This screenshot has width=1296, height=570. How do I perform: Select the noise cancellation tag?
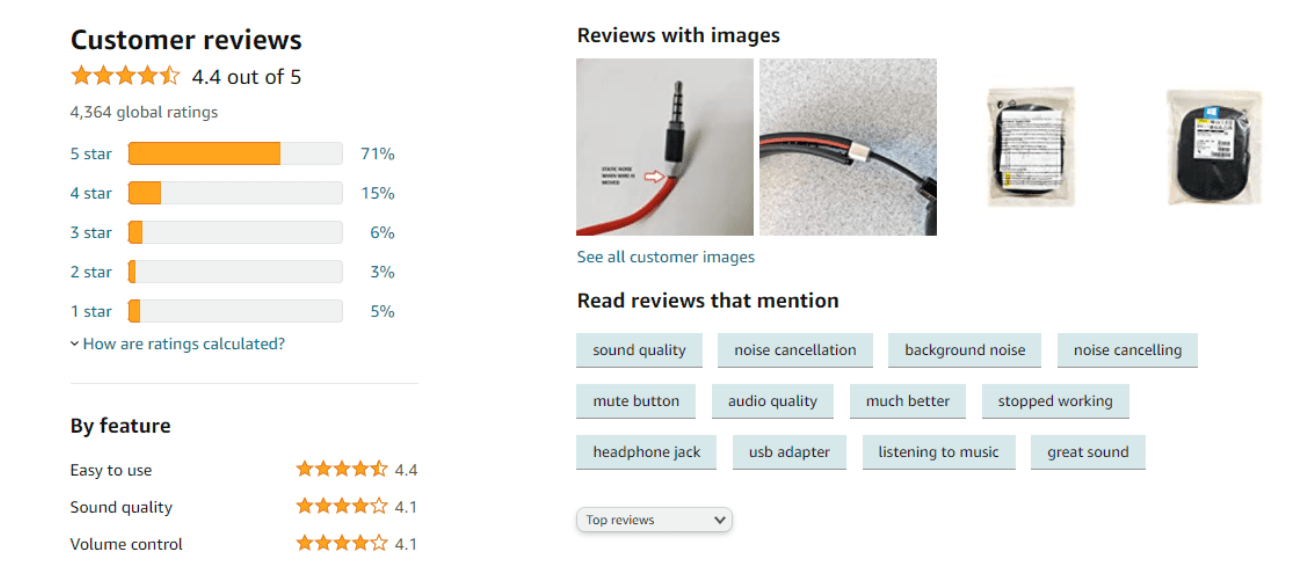795,350
